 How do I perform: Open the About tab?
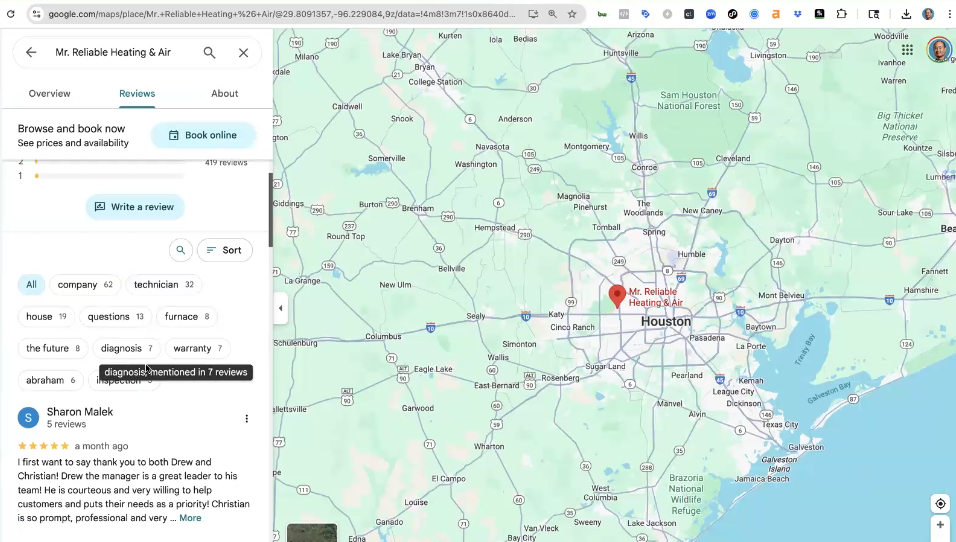point(224,94)
